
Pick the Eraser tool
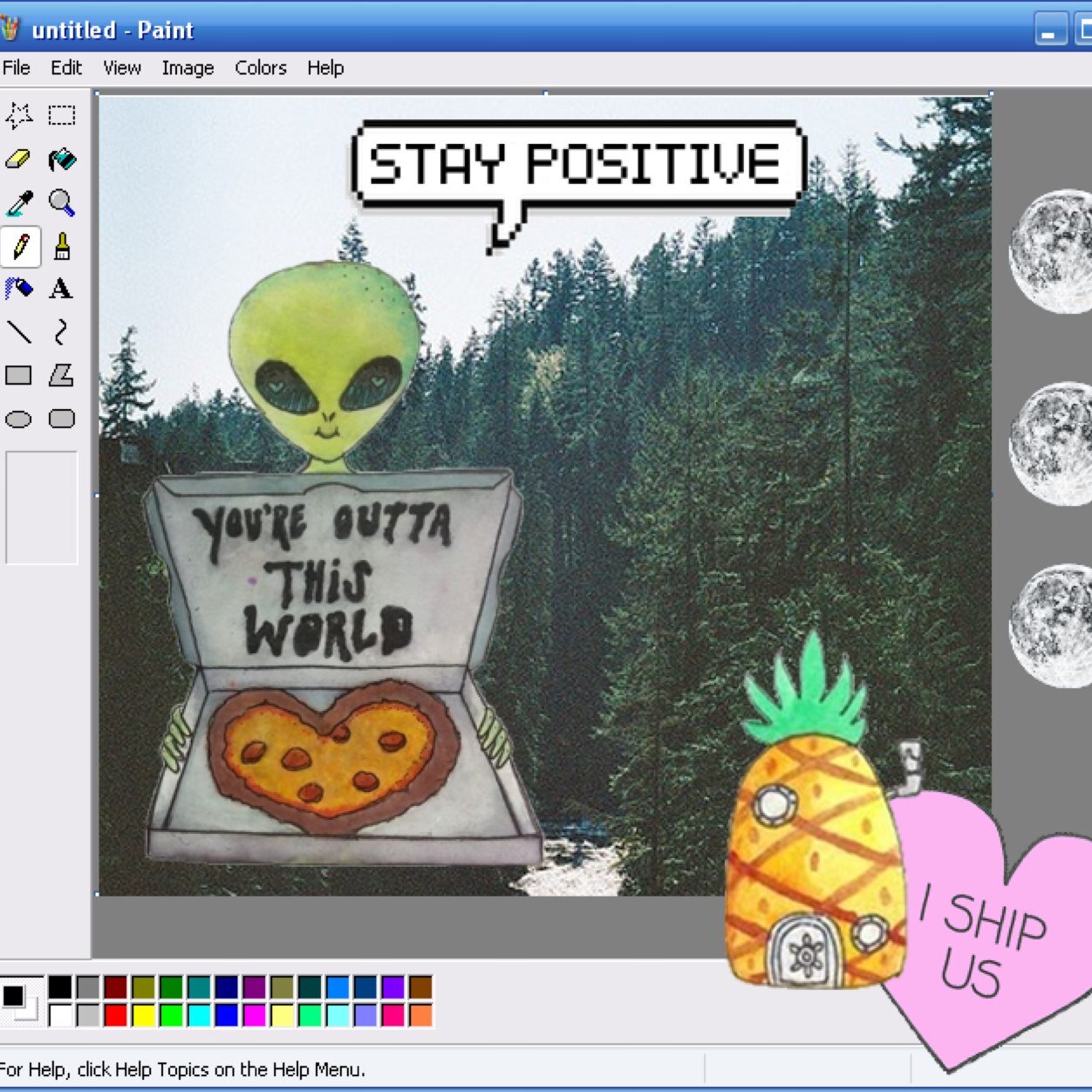point(19,159)
